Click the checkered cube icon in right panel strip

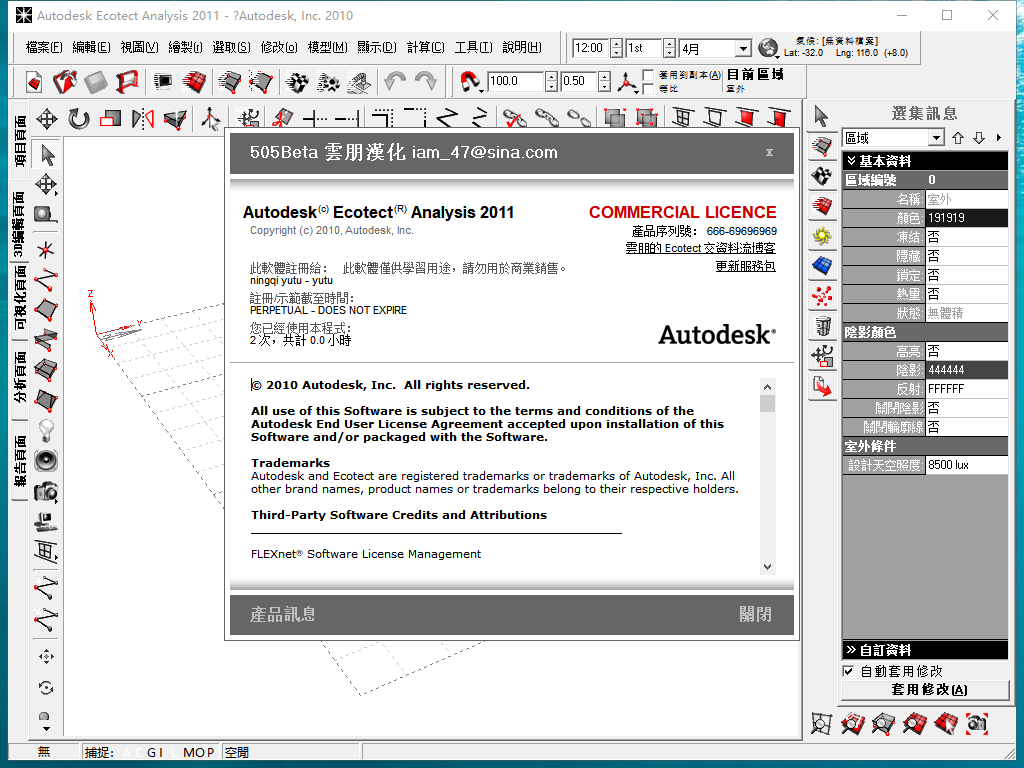822,176
